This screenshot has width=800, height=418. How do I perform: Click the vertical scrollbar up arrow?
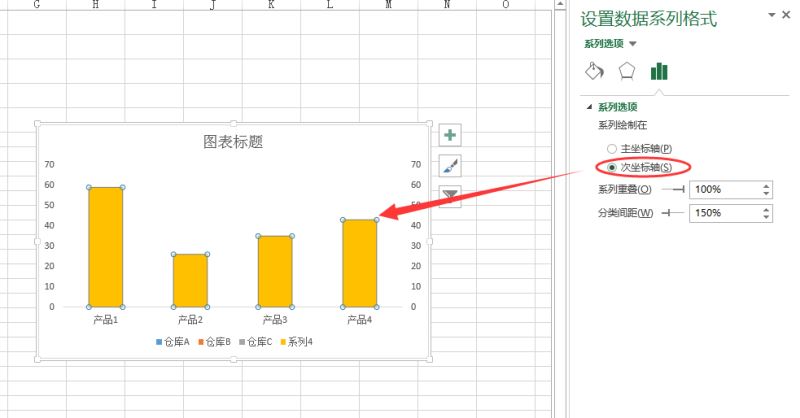(560, 4)
